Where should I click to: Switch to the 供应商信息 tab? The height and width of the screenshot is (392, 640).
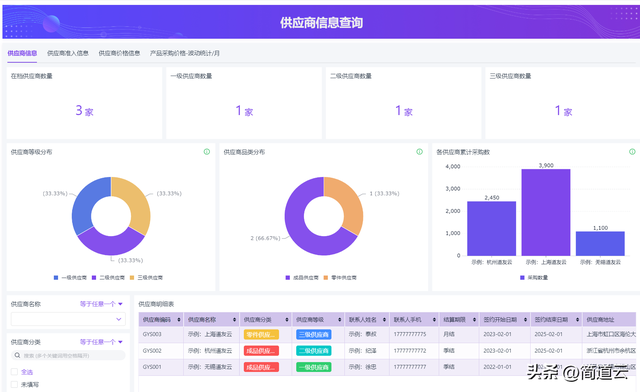[22, 53]
